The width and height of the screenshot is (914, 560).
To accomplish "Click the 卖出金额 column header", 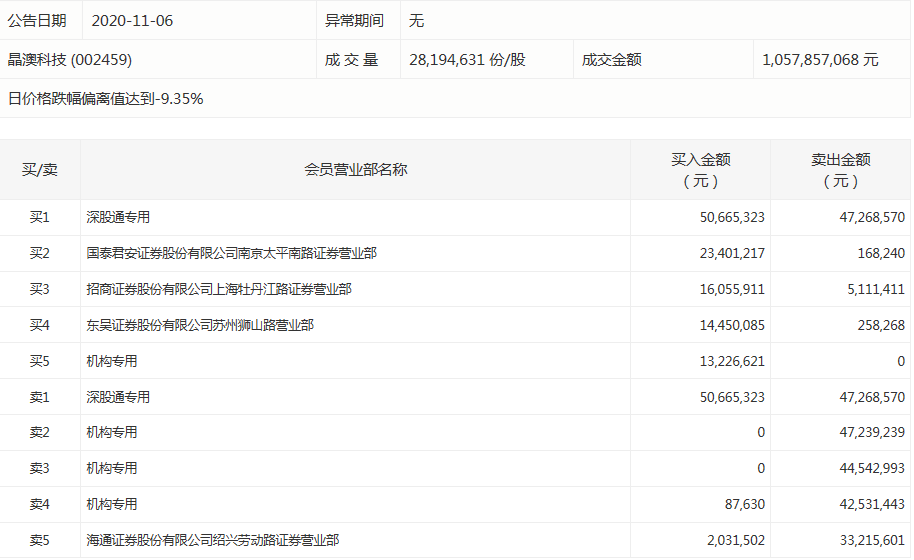I will coord(840,169).
